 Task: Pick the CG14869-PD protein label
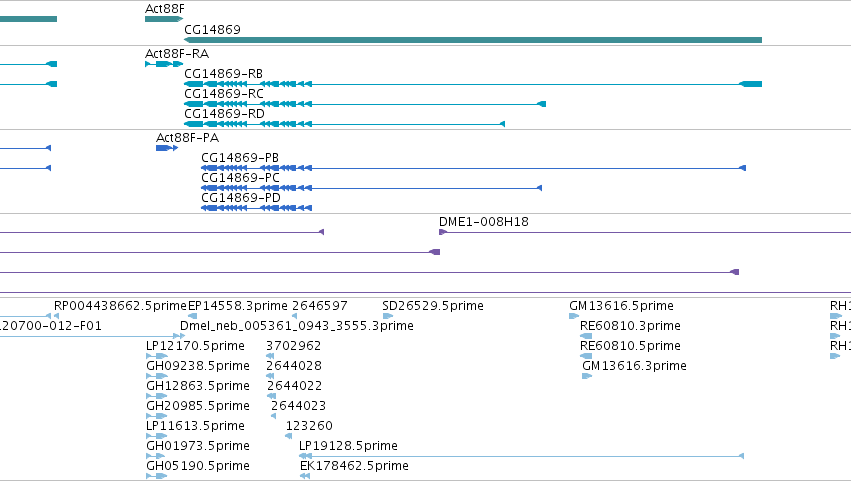pos(241,198)
